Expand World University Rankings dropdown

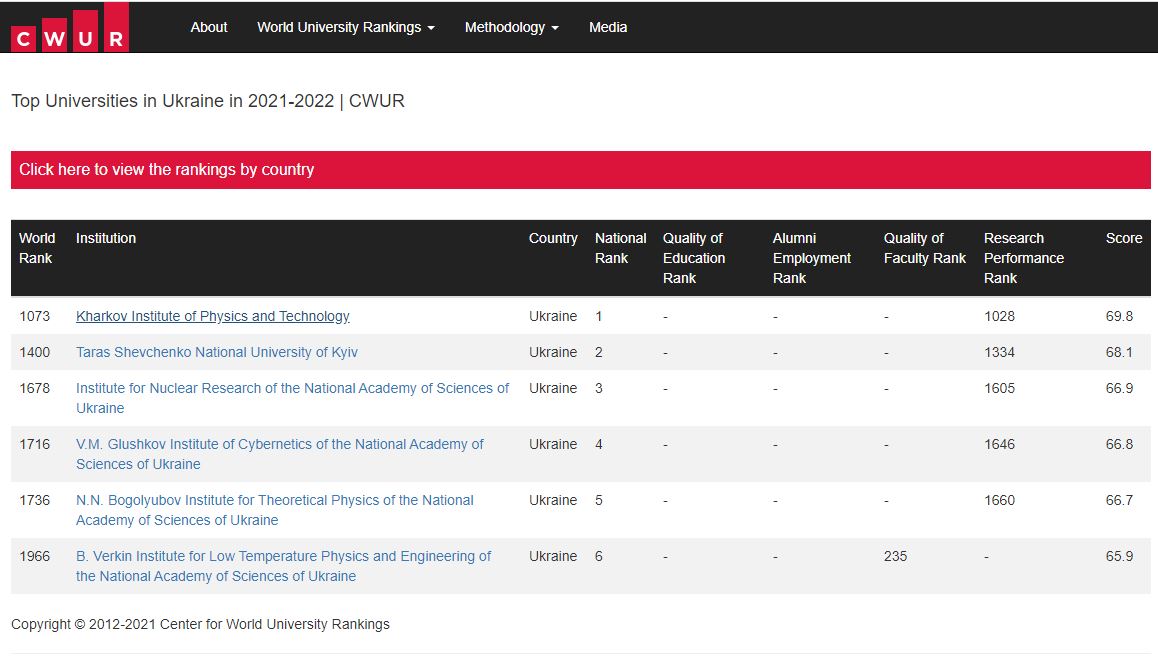click(345, 27)
